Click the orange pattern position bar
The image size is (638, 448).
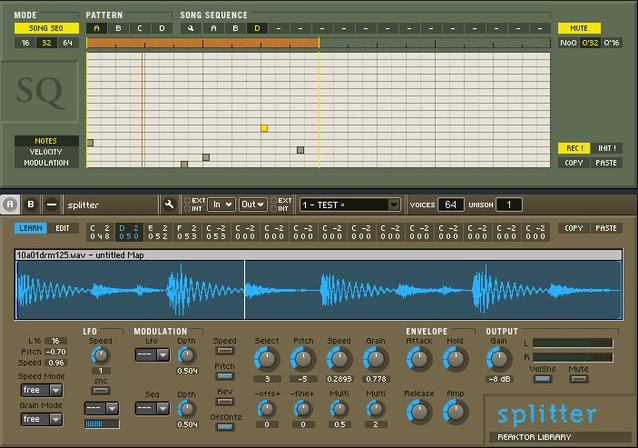coord(203,43)
